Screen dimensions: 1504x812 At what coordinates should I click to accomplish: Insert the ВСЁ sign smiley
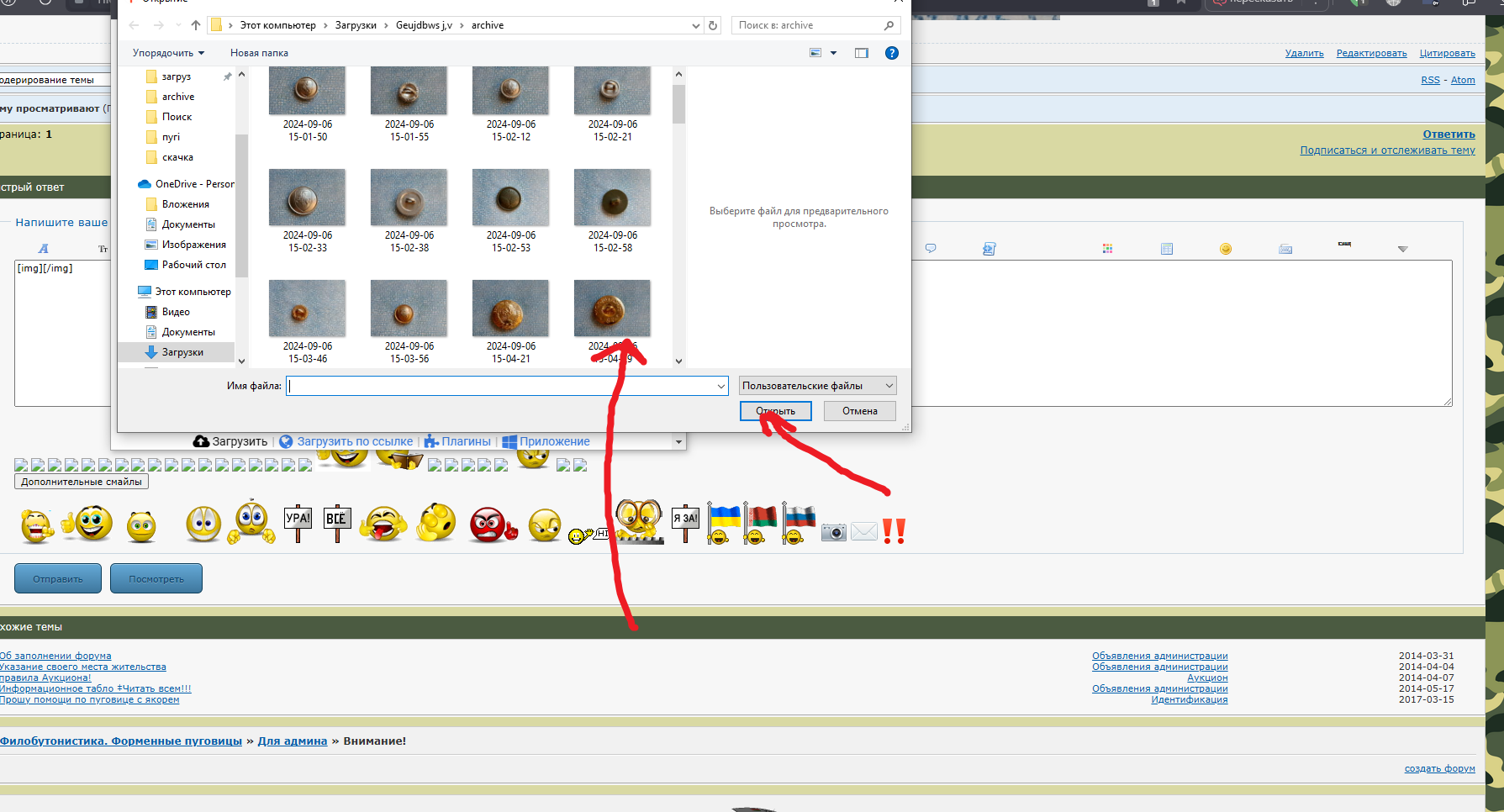337,524
